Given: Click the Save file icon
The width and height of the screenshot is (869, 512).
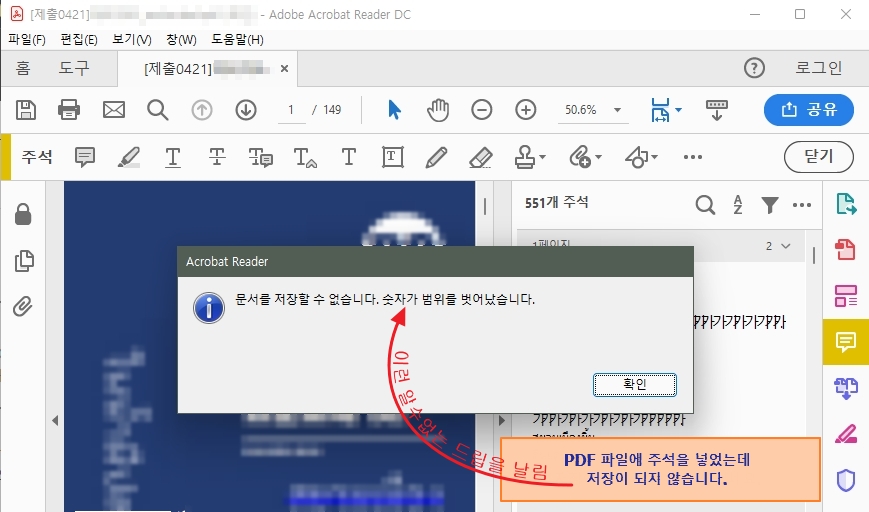Looking at the screenshot, I should 25,110.
